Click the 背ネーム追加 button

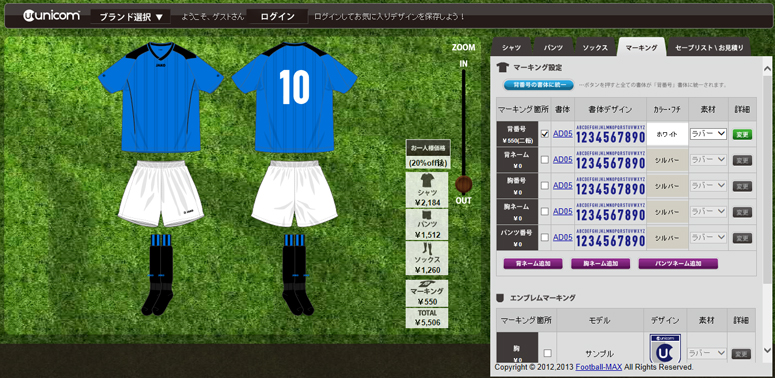click(x=533, y=263)
